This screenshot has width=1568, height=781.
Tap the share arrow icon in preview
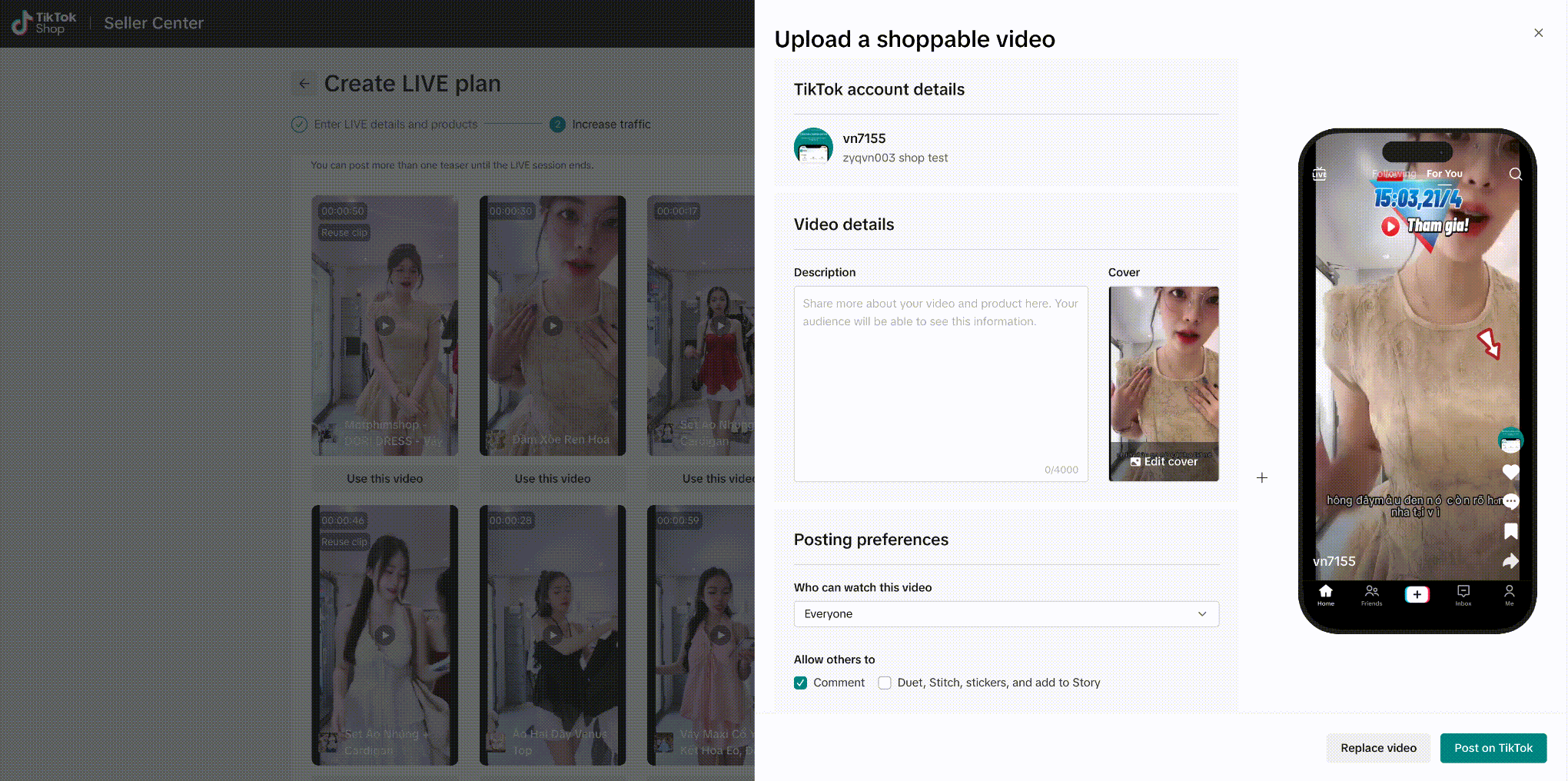tap(1510, 561)
